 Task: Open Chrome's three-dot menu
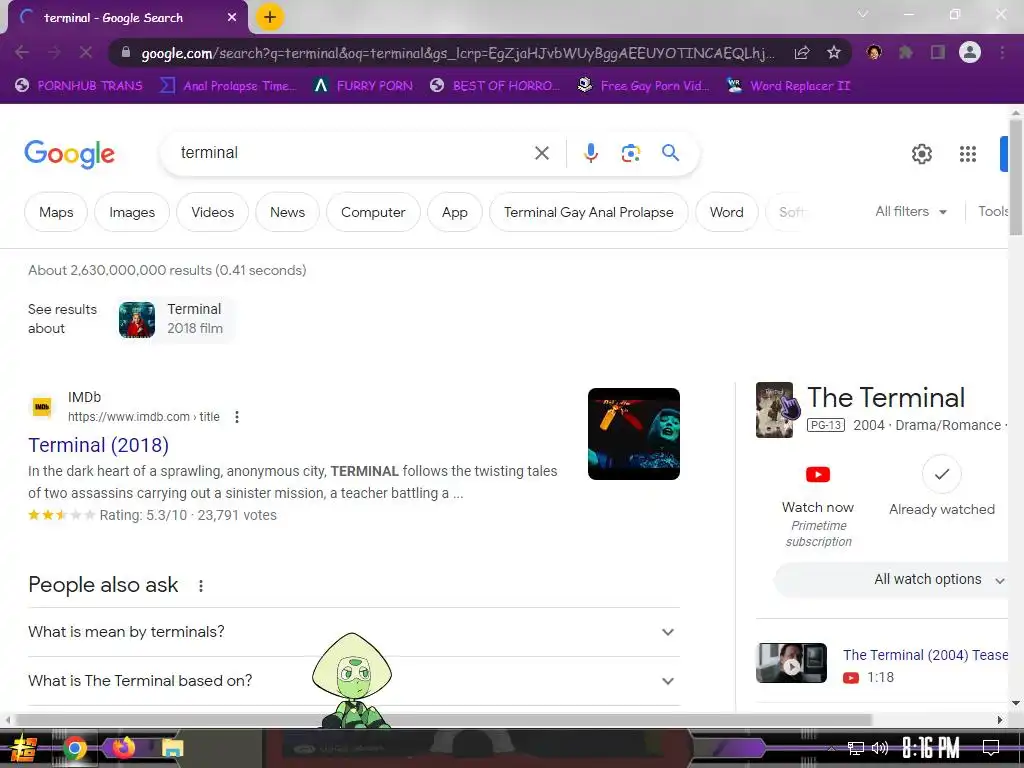(1002, 52)
